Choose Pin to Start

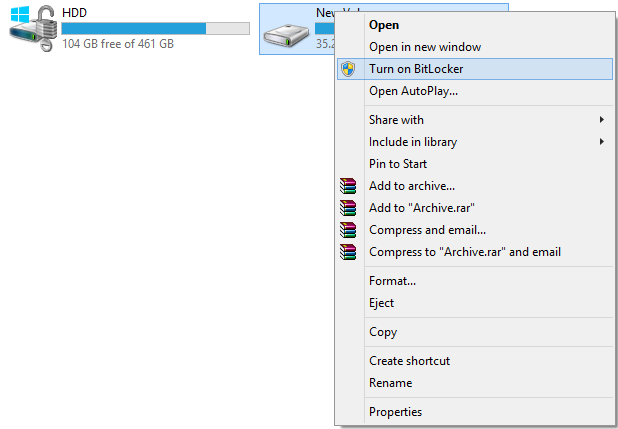(475, 164)
